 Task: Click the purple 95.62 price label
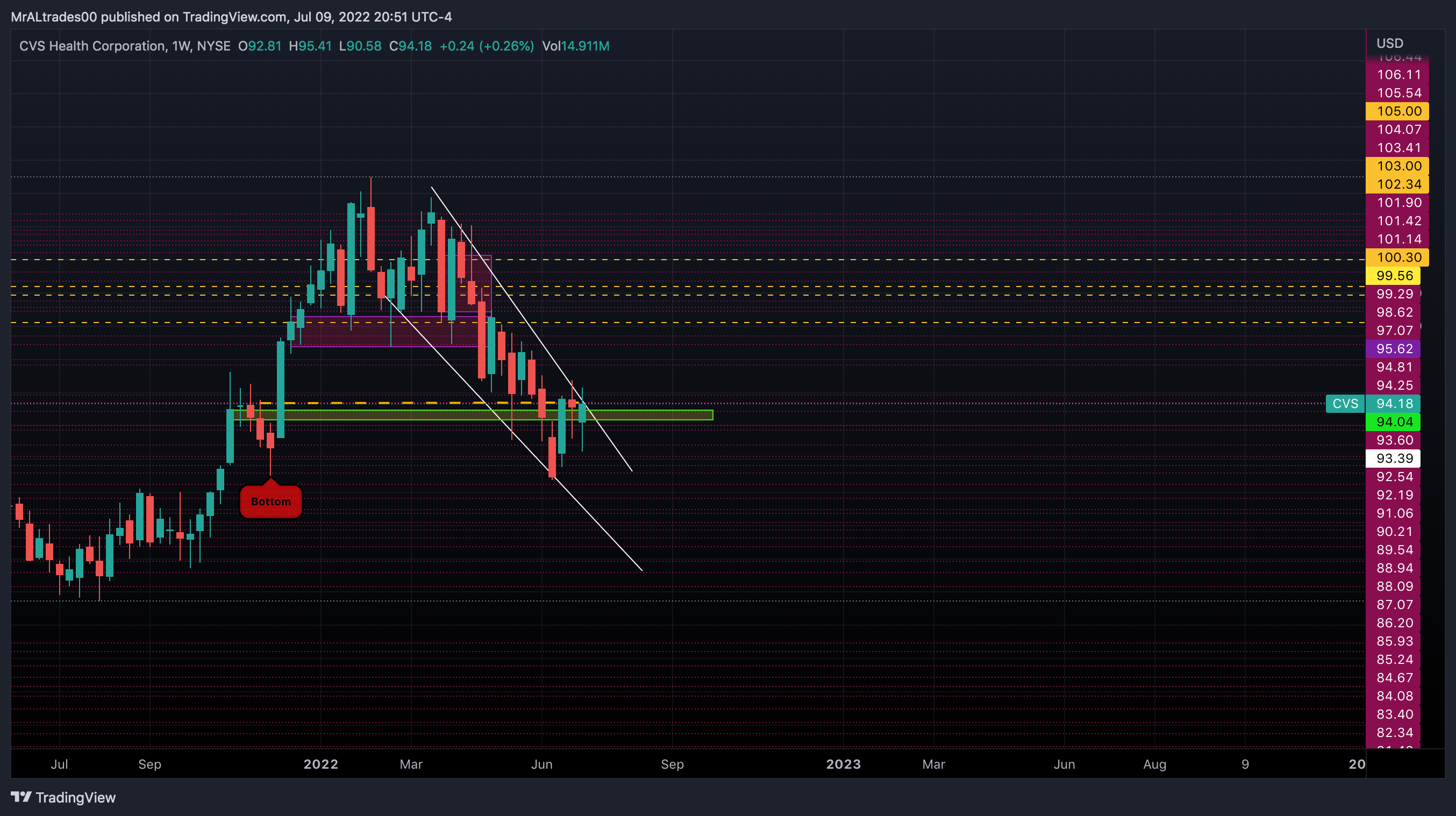click(1393, 349)
